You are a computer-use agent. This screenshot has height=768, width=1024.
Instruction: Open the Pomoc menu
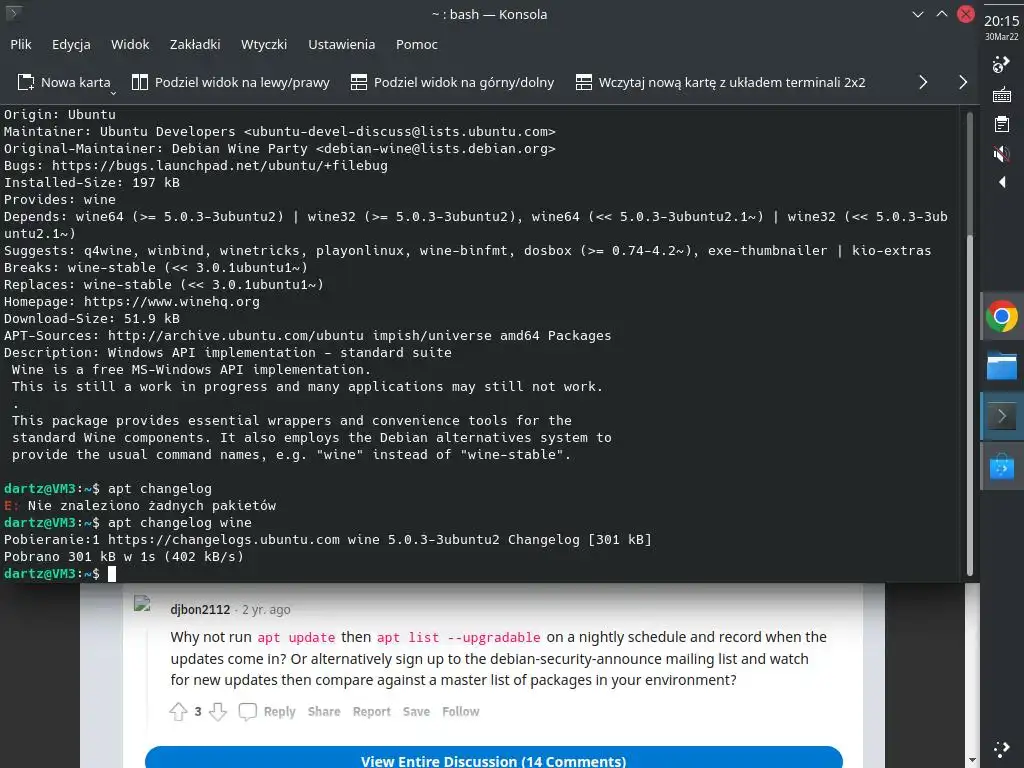point(417,44)
